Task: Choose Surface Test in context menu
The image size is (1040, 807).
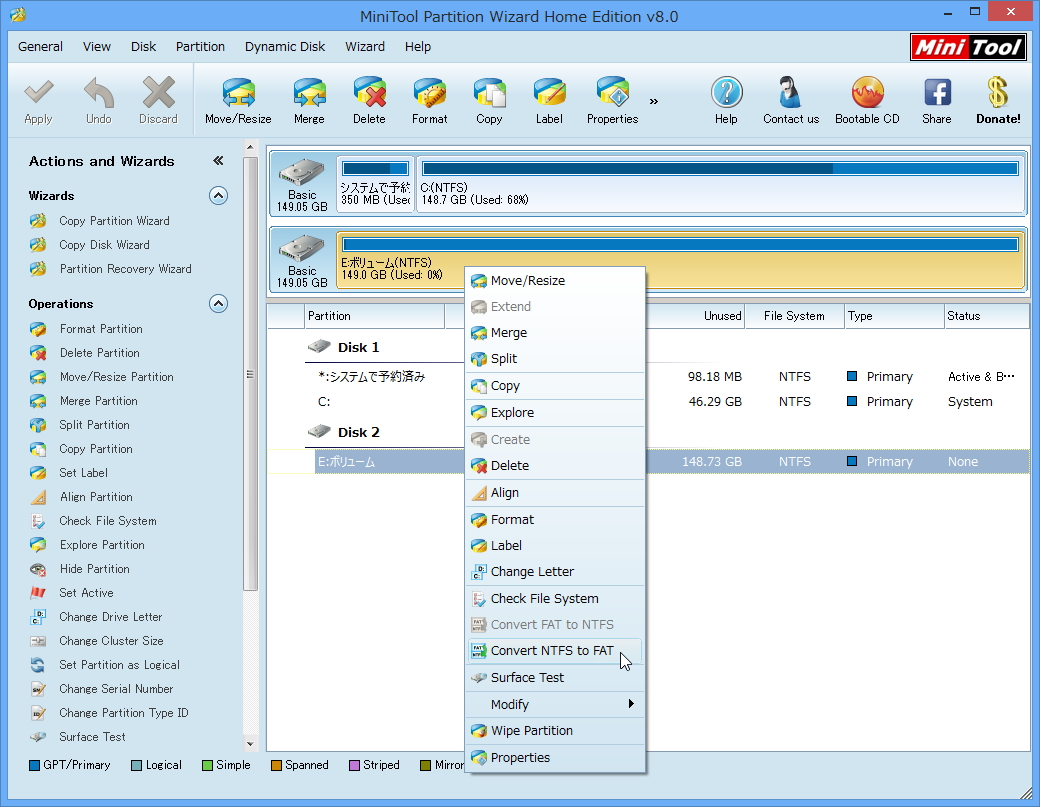Action: 555,678
